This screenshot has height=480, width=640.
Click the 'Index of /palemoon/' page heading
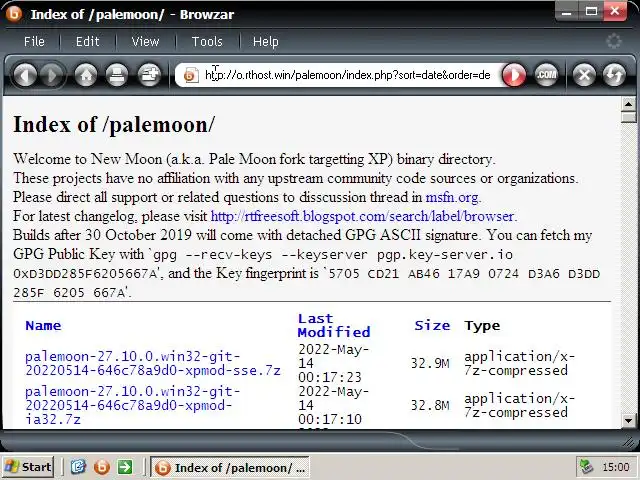coord(113,124)
